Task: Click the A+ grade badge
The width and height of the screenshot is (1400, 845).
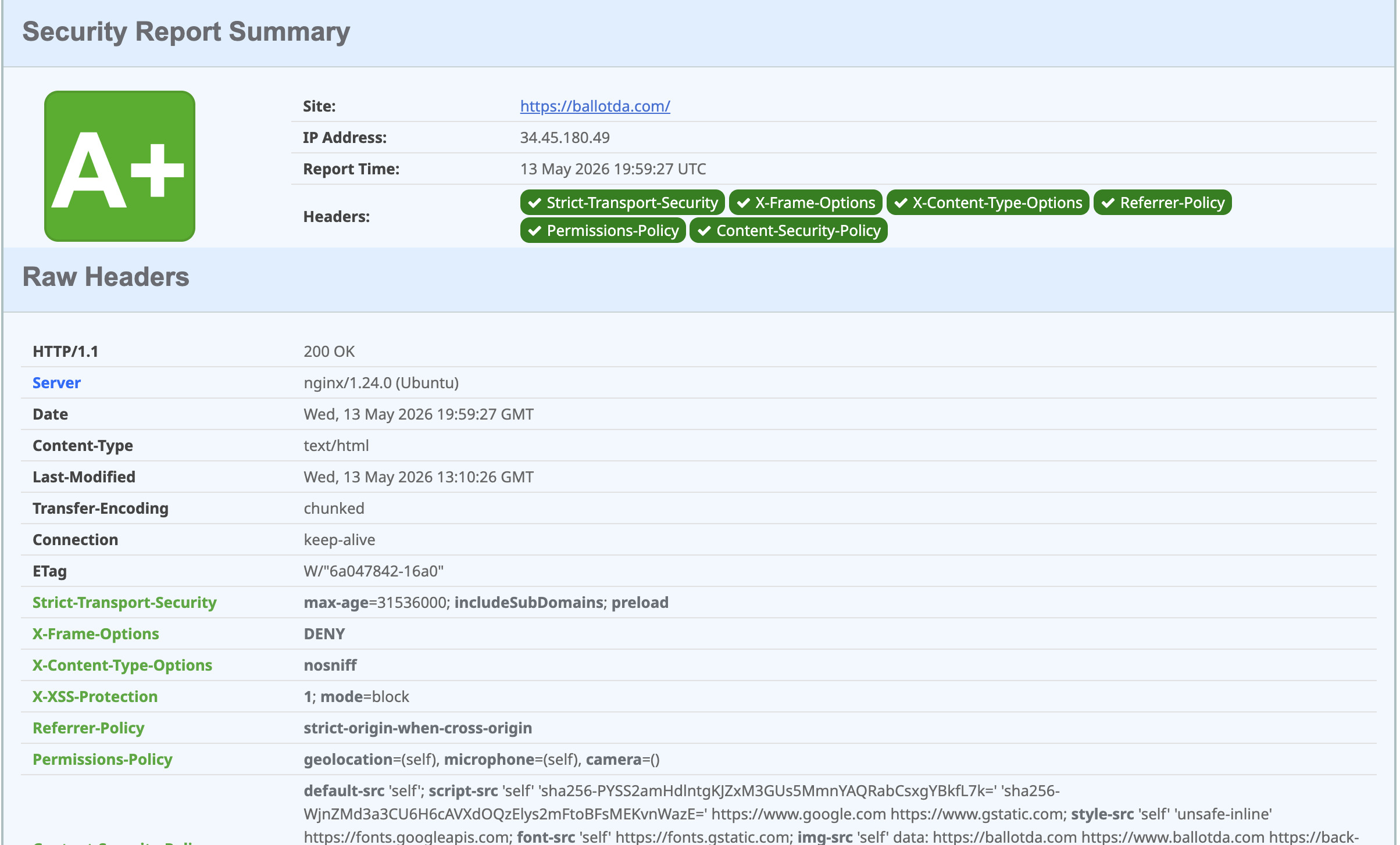Action: (x=120, y=166)
